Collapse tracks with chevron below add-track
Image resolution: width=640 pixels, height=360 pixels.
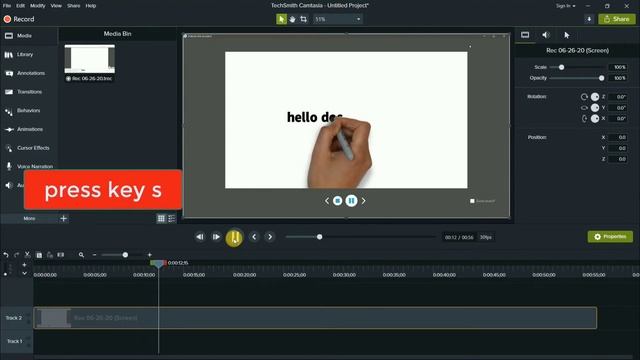24,273
